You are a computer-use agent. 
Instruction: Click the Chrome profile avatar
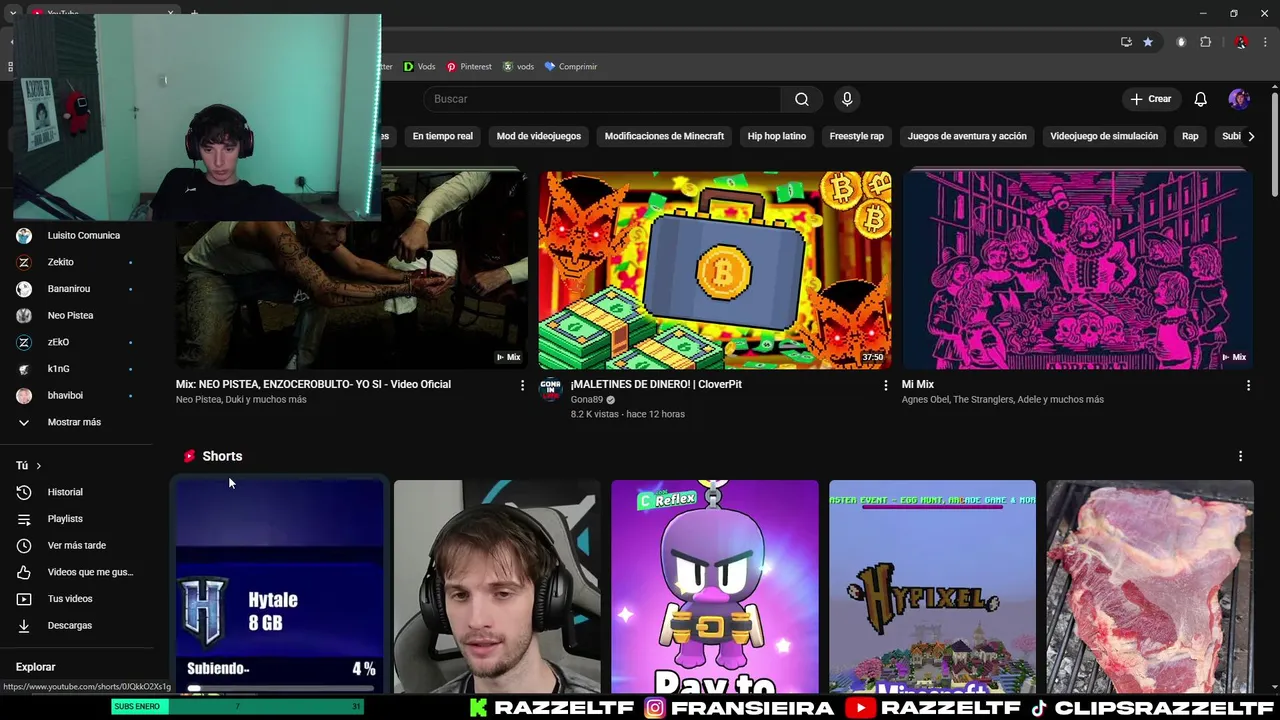[1241, 42]
